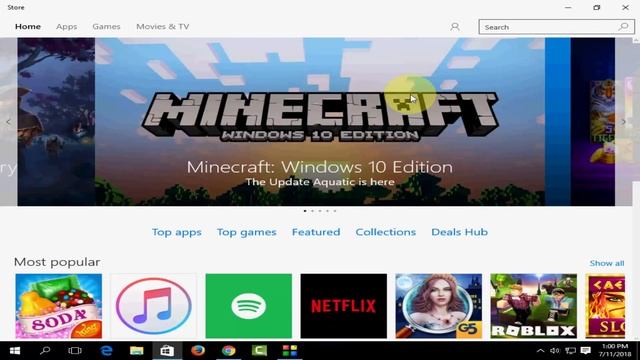Open the G5 hidden object game tile
The height and width of the screenshot is (360, 640).
pyautogui.click(x=438, y=306)
